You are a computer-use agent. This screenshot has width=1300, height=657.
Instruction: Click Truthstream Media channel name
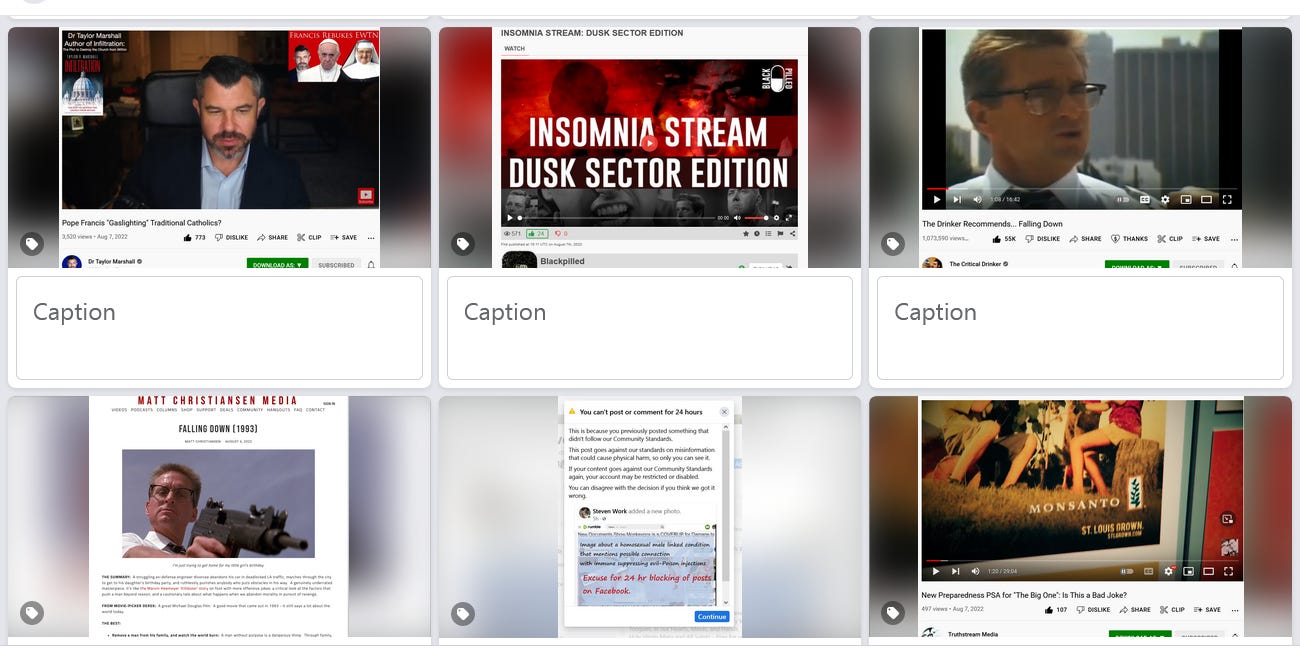click(973, 634)
